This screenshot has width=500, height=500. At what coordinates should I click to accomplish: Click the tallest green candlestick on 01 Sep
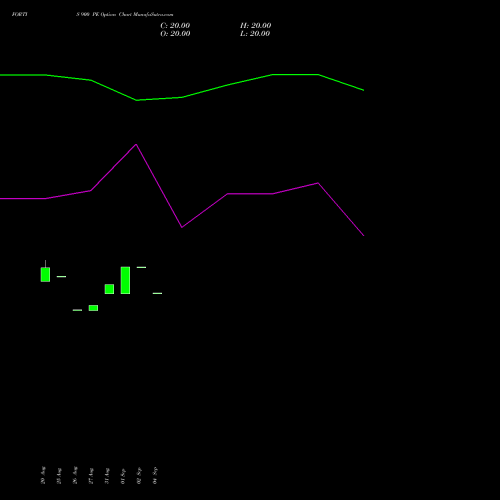[x=125, y=280]
